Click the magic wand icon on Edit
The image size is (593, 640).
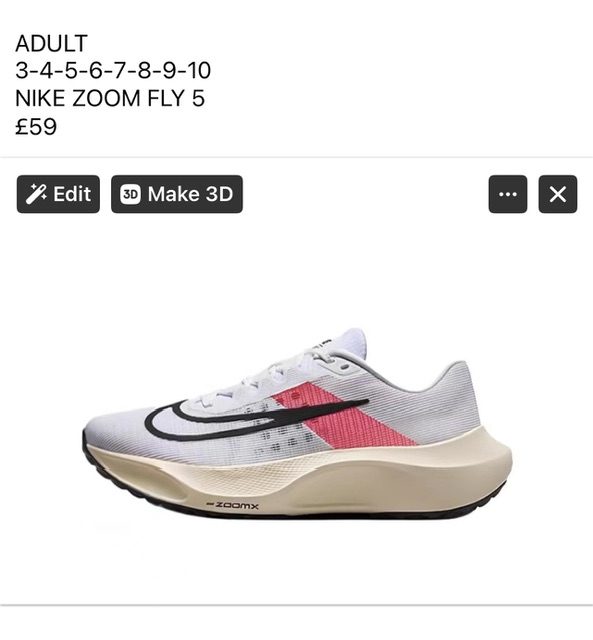(36, 194)
